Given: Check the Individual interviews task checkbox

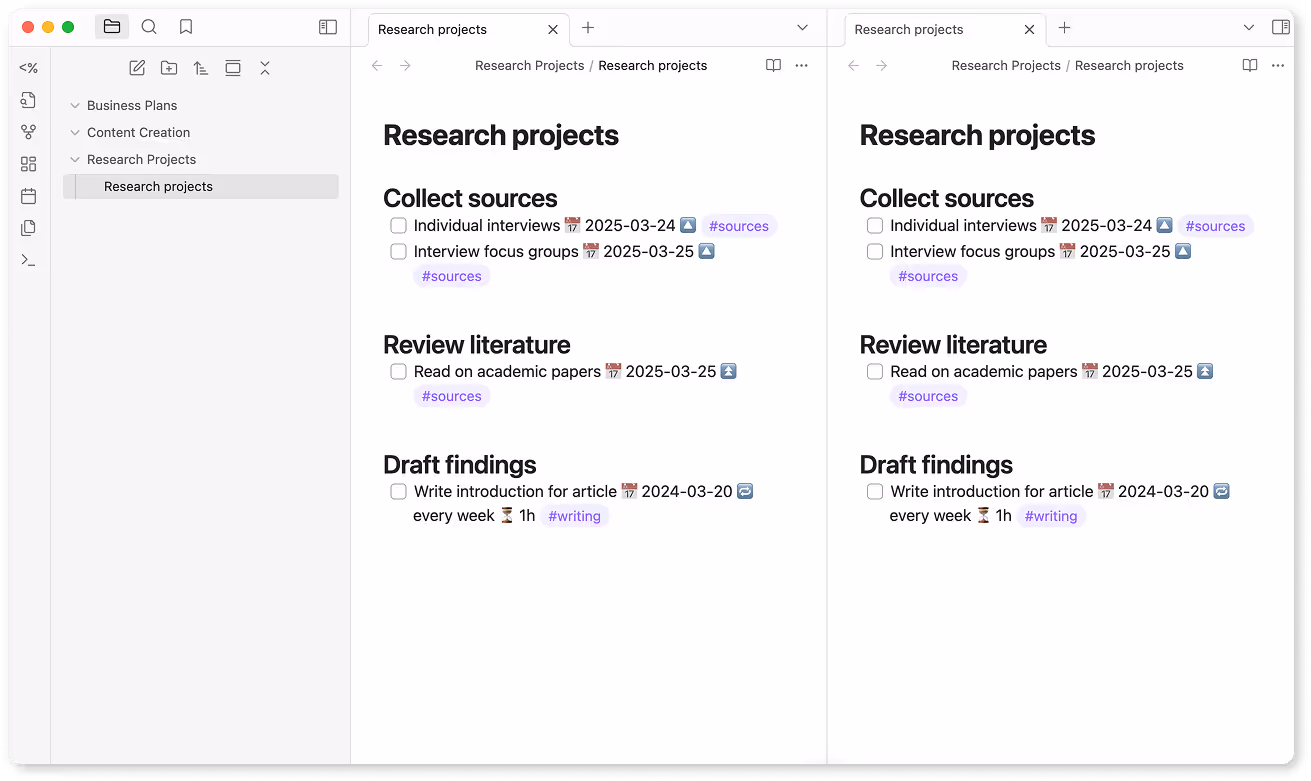Looking at the screenshot, I should click(x=398, y=225).
